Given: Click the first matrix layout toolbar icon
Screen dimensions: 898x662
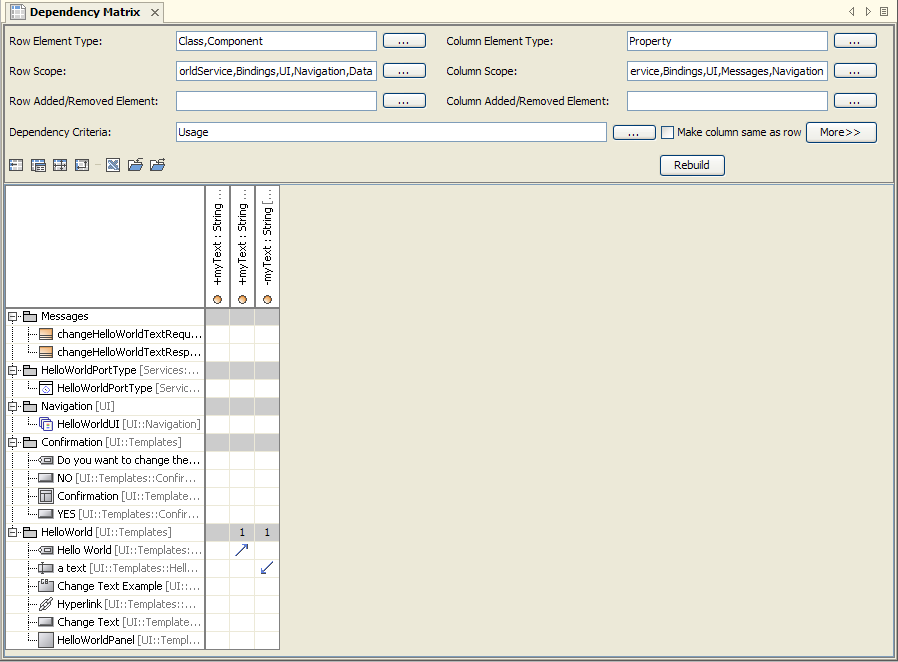Looking at the screenshot, I should (x=16, y=165).
